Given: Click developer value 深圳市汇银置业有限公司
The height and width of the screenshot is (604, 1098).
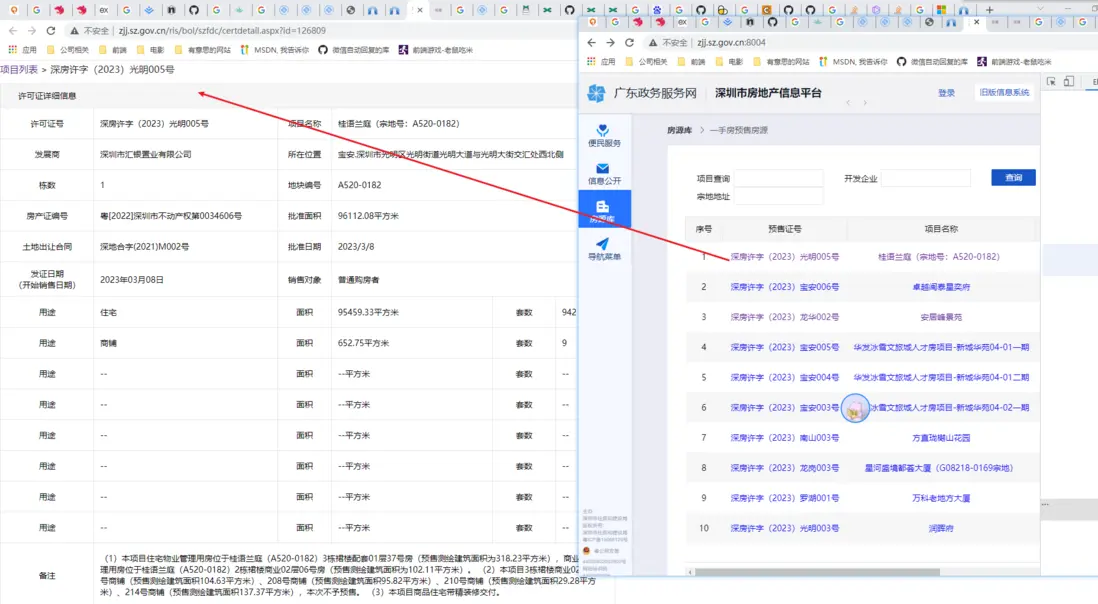Looking at the screenshot, I should point(146,154).
